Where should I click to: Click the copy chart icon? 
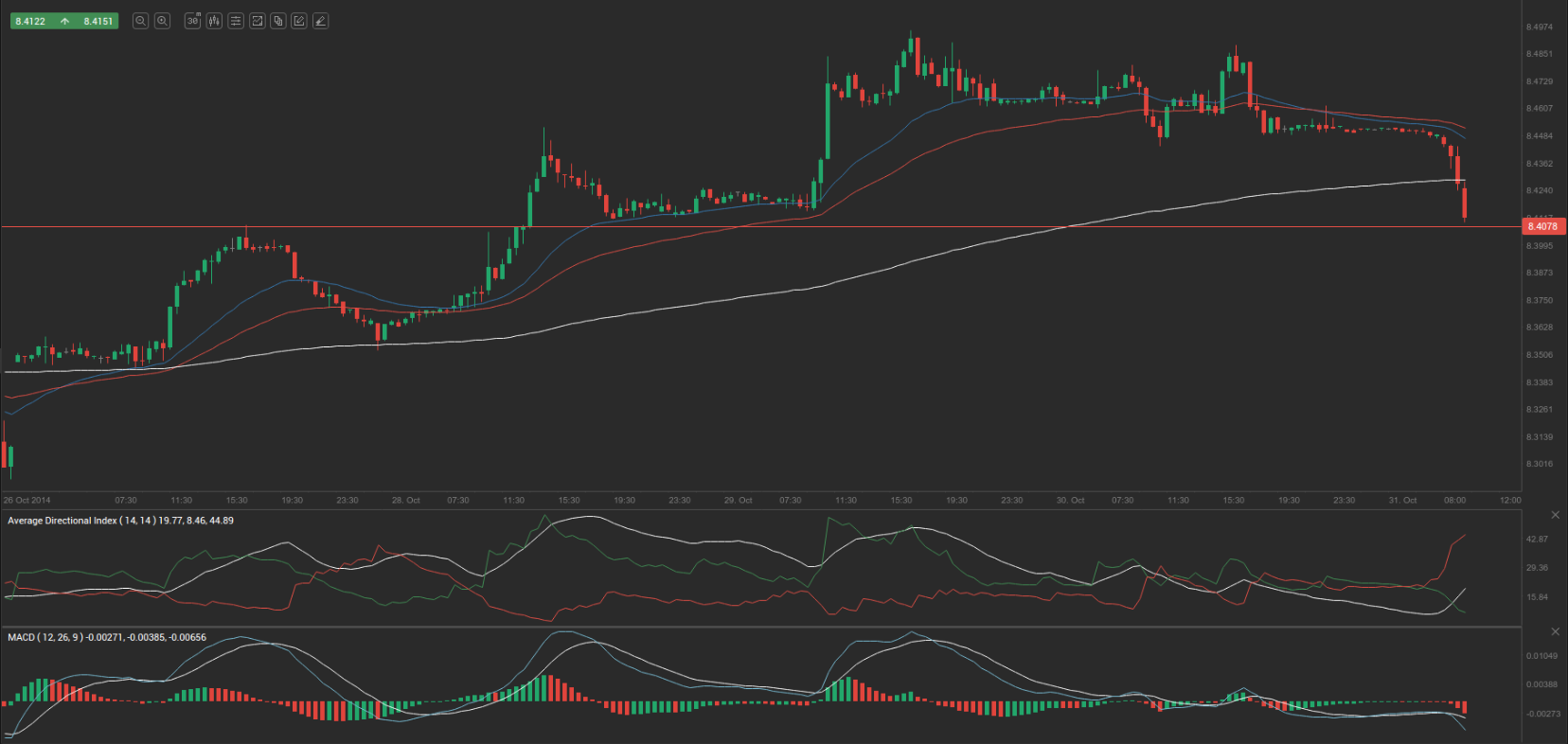(x=278, y=21)
